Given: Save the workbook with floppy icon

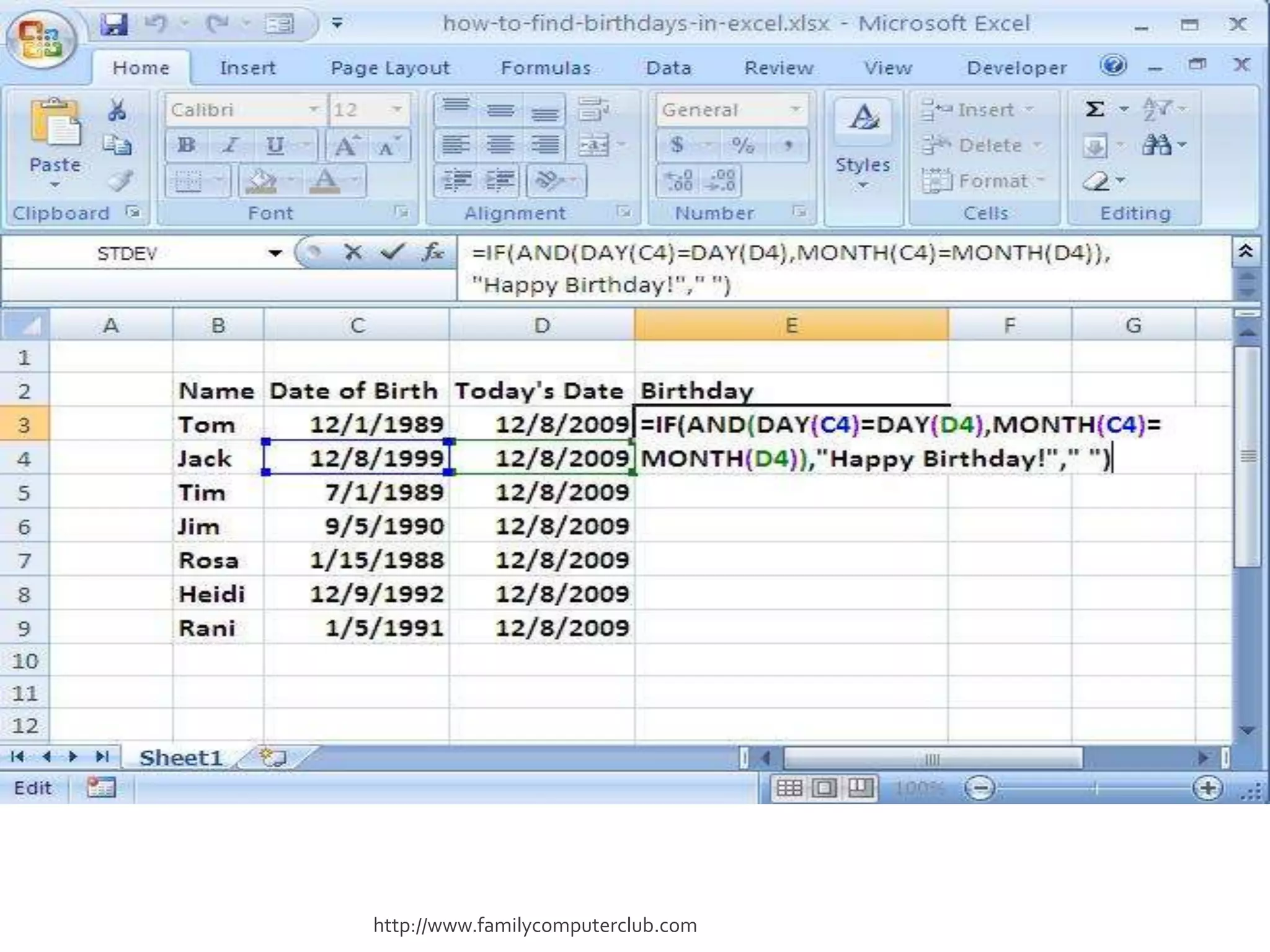Looking at the screenshot, I should [x=114, y=25].
